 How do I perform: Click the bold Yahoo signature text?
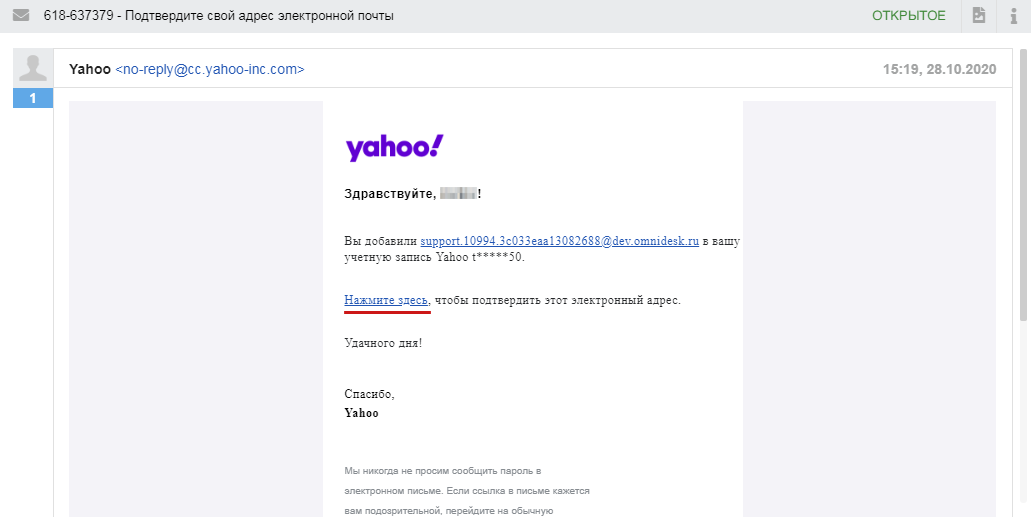click(361, 412)
